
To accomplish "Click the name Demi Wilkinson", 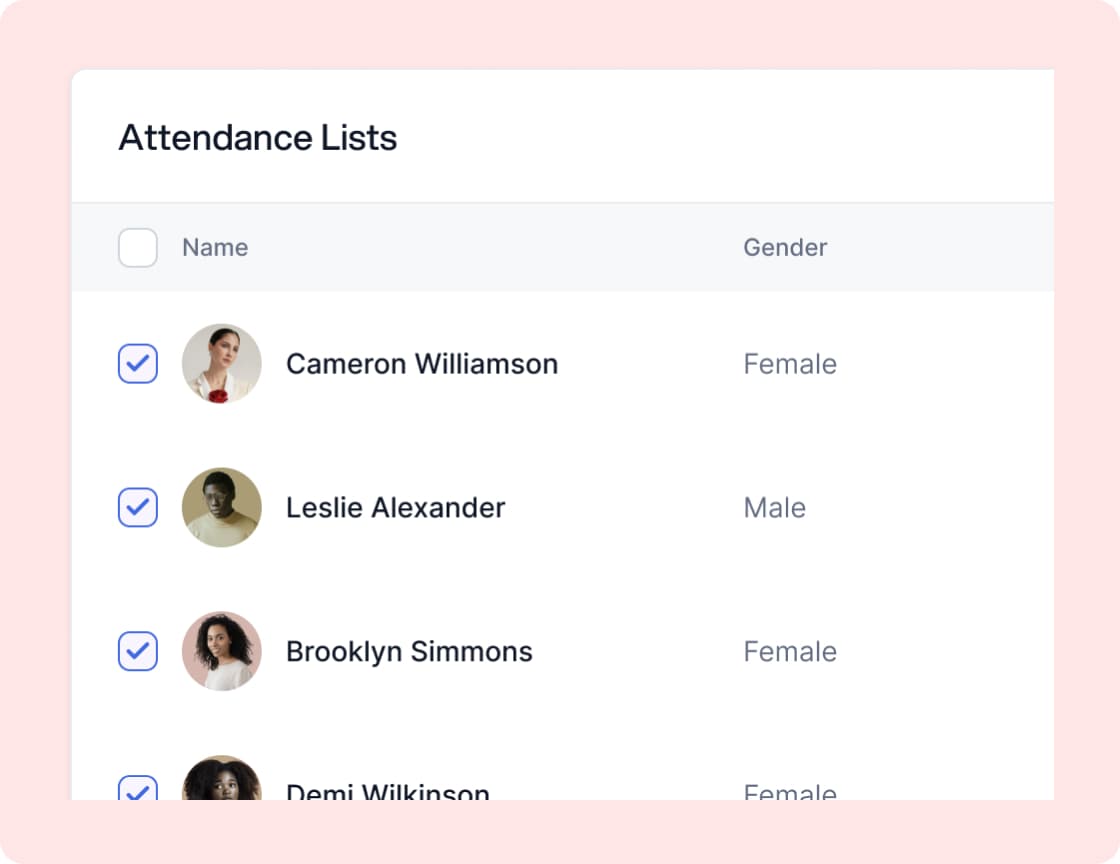I will click(387, 792).
